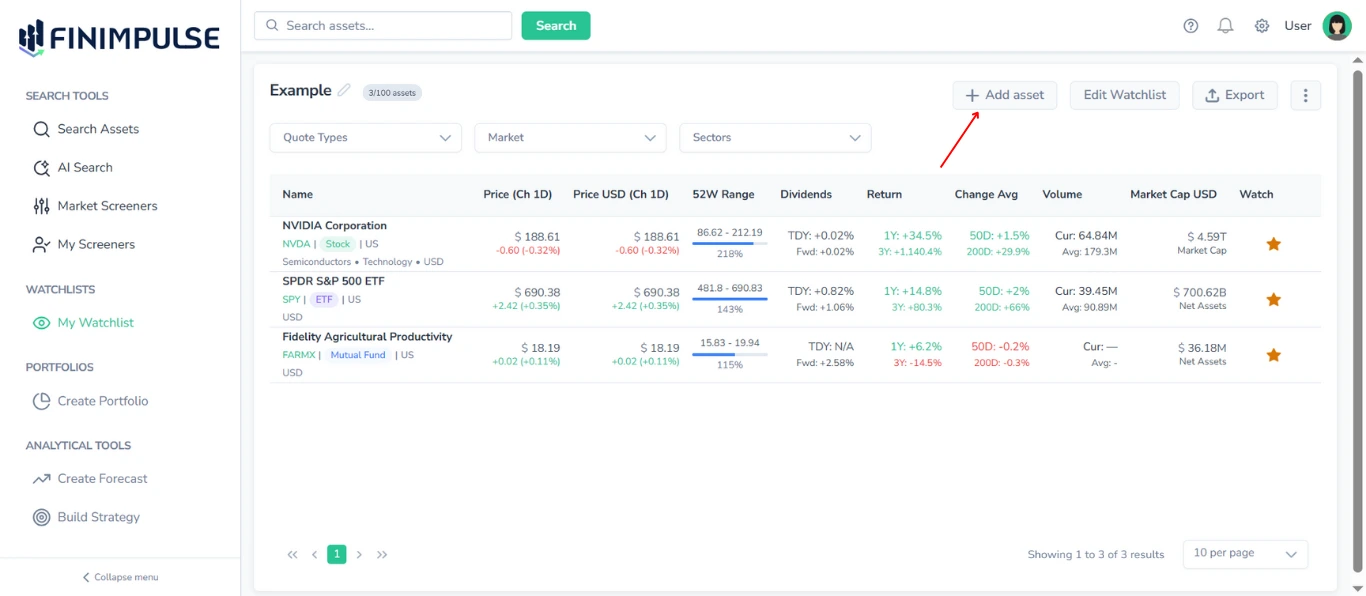The image size is (1366, 596).
Task: Expand the Sectors filter
Action: [x=775, y=137]
